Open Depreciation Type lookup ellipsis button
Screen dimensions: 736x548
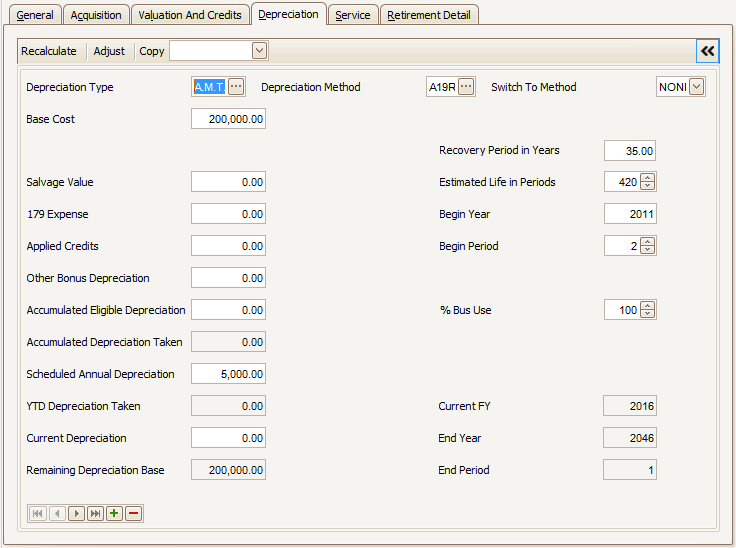pos(236,87)
